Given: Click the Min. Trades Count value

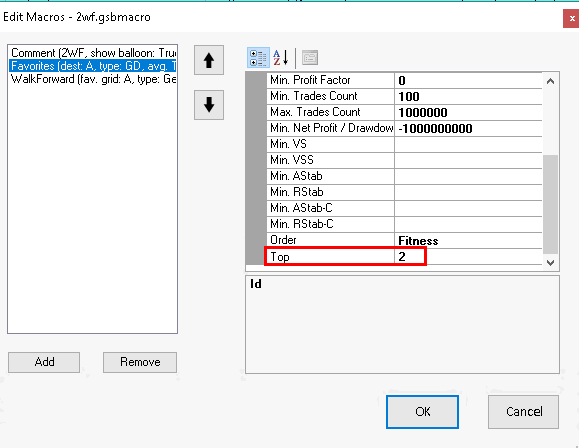Looking at the screenshot, I should pos(468,96).
